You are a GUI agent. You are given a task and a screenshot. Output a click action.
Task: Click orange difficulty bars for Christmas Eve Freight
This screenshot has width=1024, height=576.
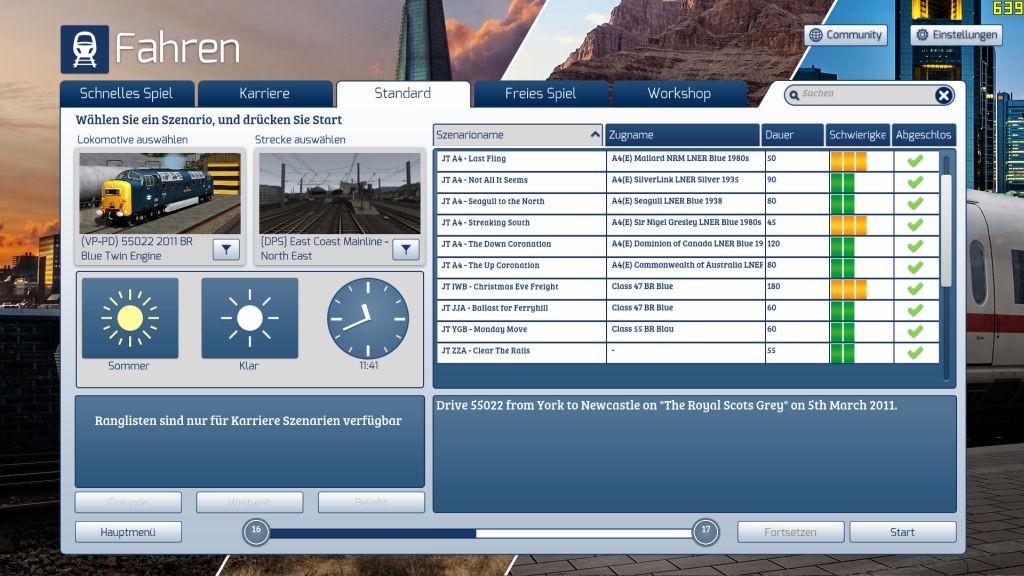point(848,289)
